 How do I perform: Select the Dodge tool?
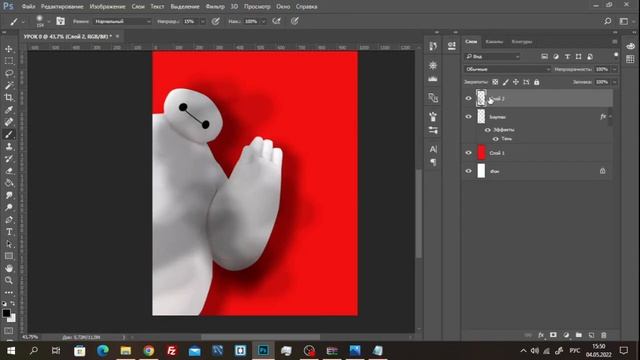[x=9, y=207]
